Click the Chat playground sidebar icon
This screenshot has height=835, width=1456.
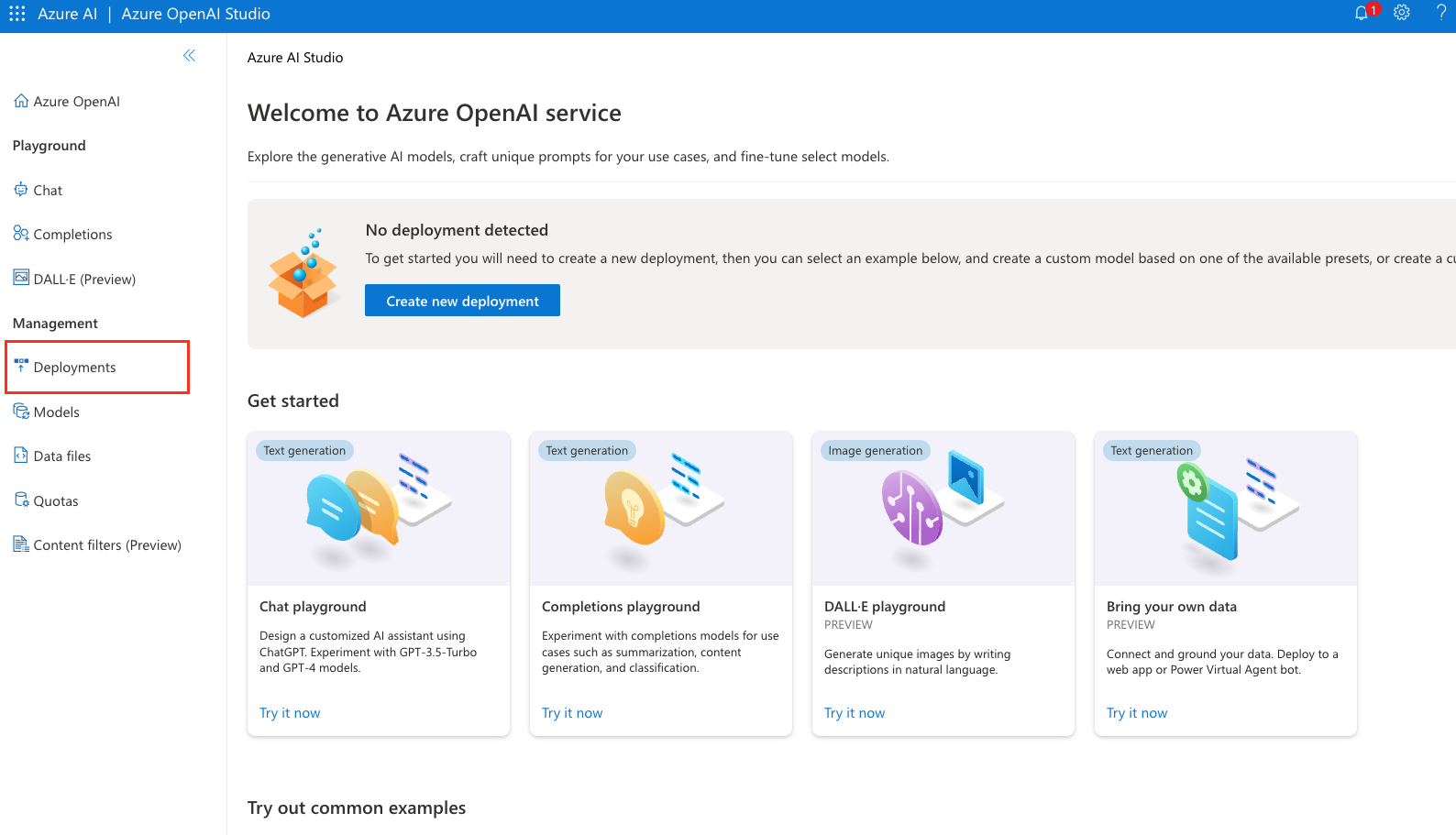point(21,190)
